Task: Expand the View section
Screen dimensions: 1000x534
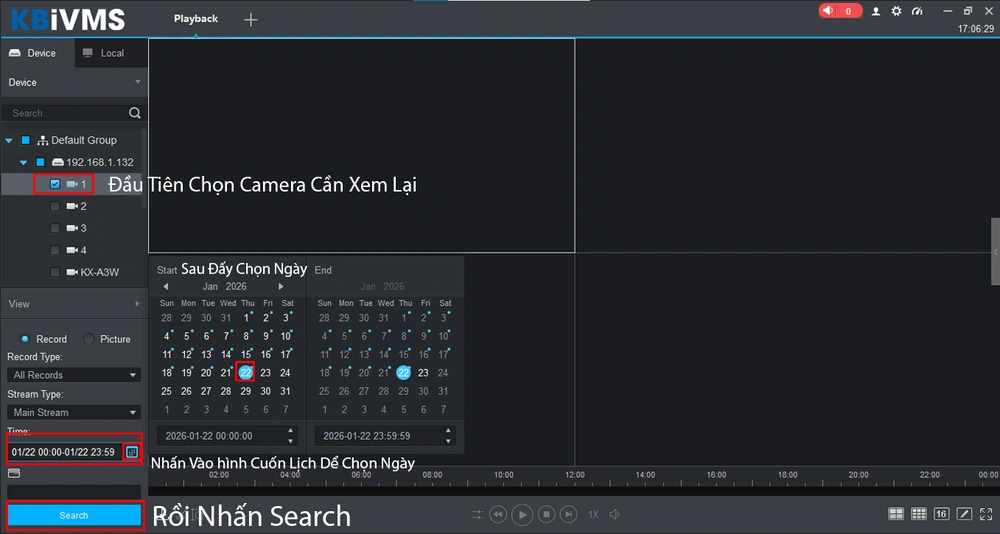Action: [138, 304]
